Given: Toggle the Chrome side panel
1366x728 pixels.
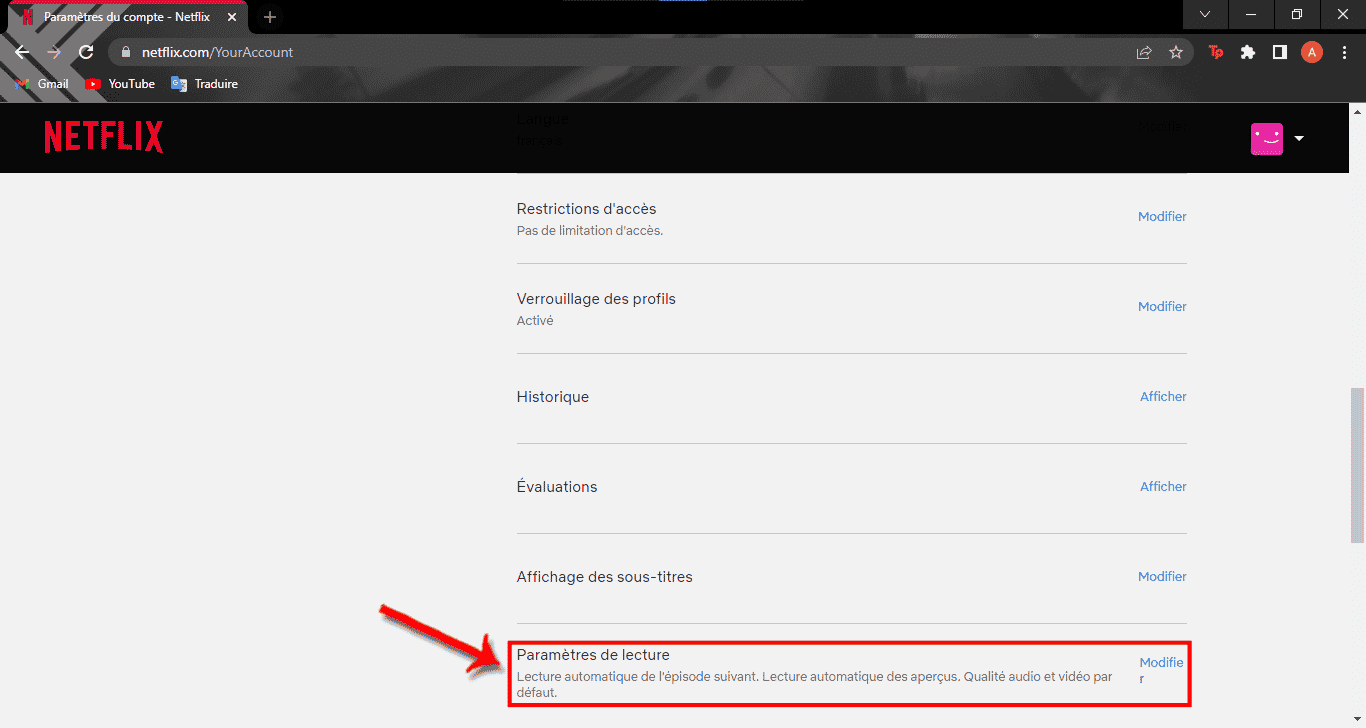Looking at the screenshot, I should (1280, 52).
